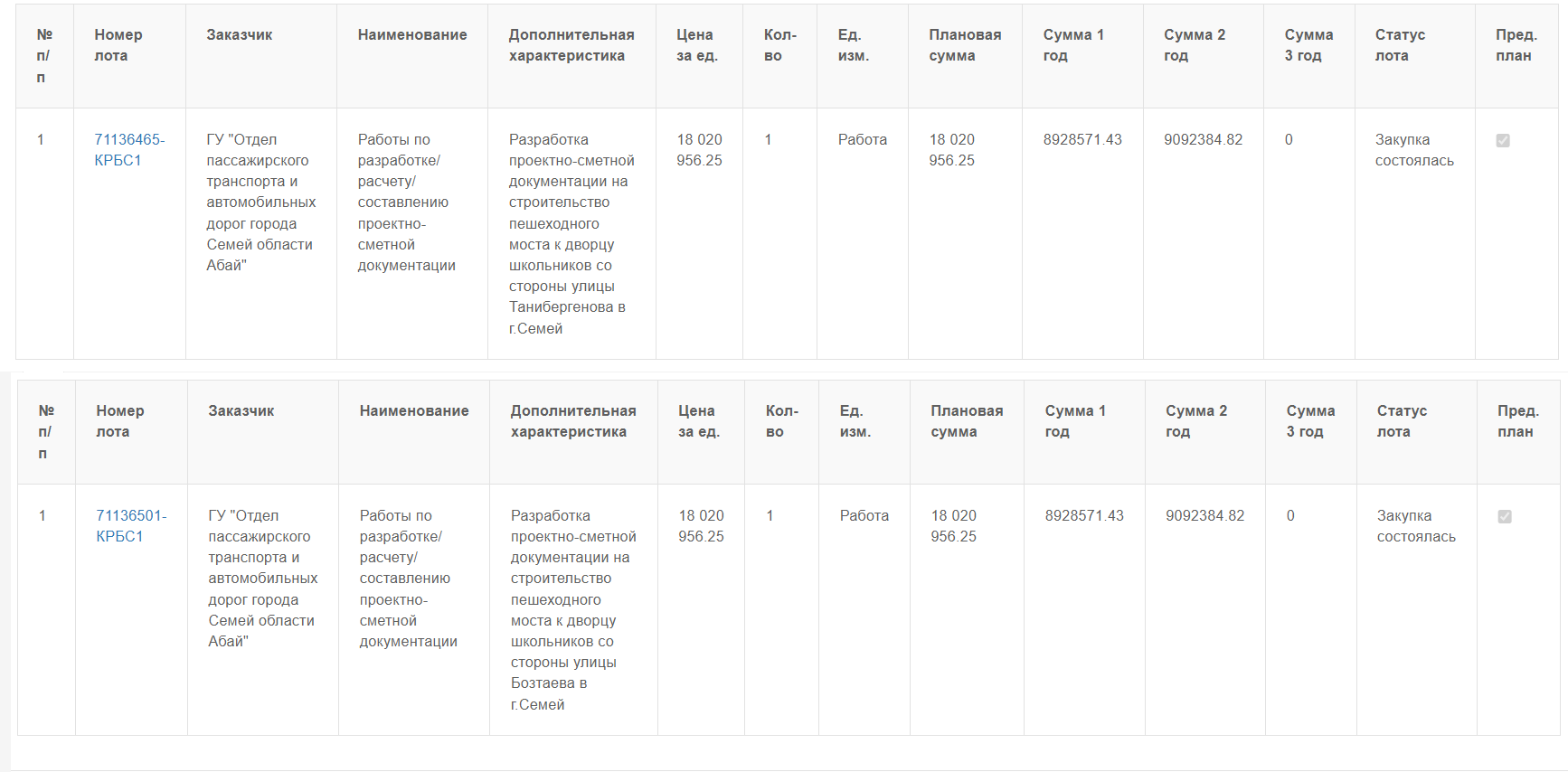Select the Танибергенова street description cell
The image size is (1568, 772).
571,234
